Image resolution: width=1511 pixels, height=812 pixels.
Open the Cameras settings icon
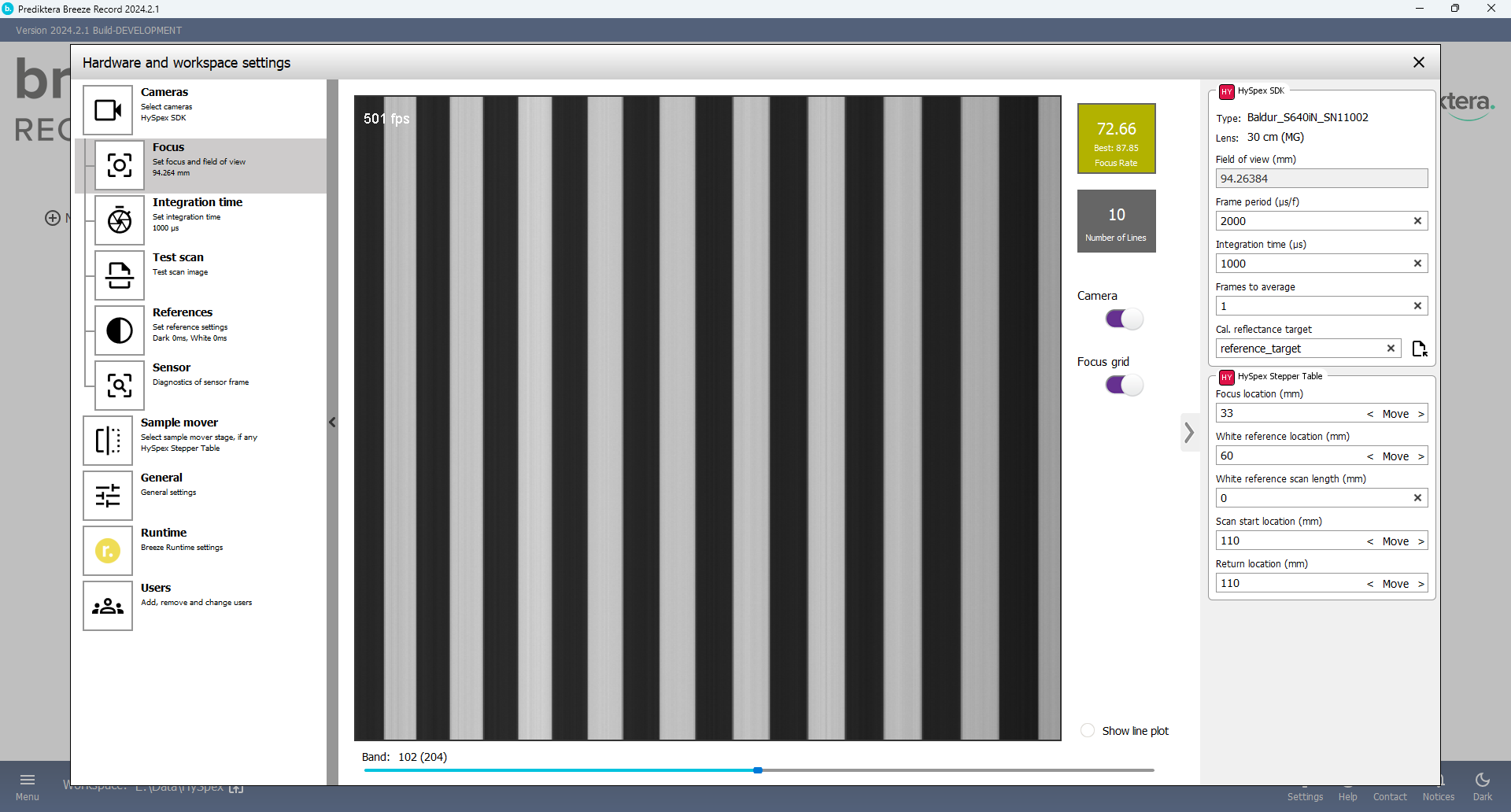[108, 110]
